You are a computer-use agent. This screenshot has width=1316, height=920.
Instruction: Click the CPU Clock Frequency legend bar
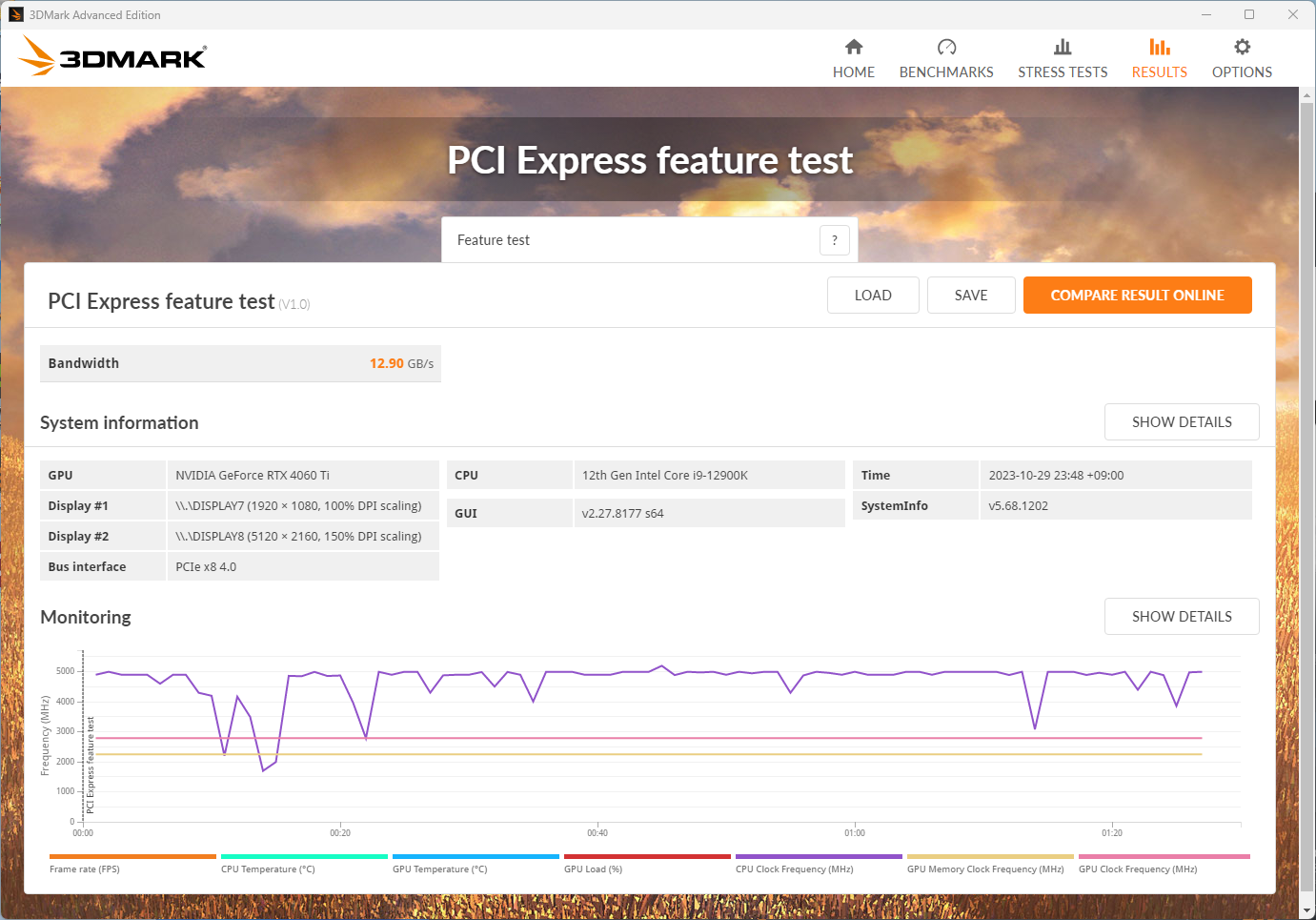pos(819,856)
